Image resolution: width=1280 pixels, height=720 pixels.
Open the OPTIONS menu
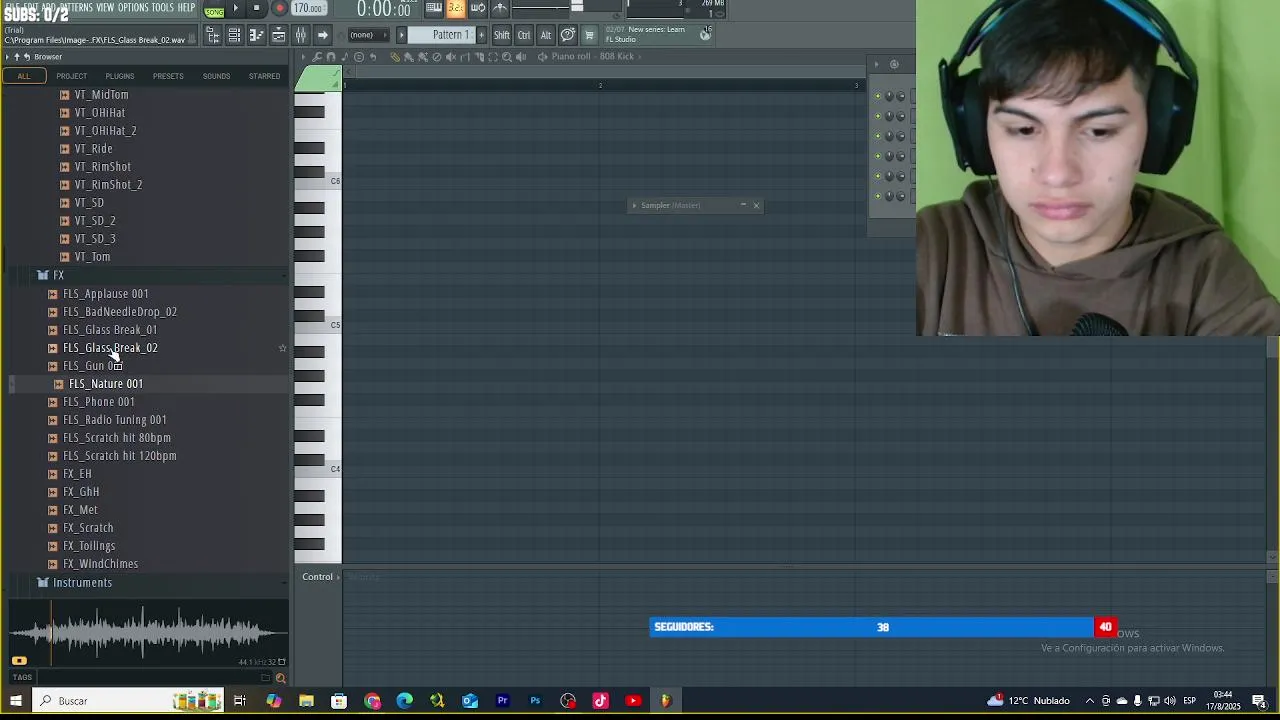coord(133,7)
